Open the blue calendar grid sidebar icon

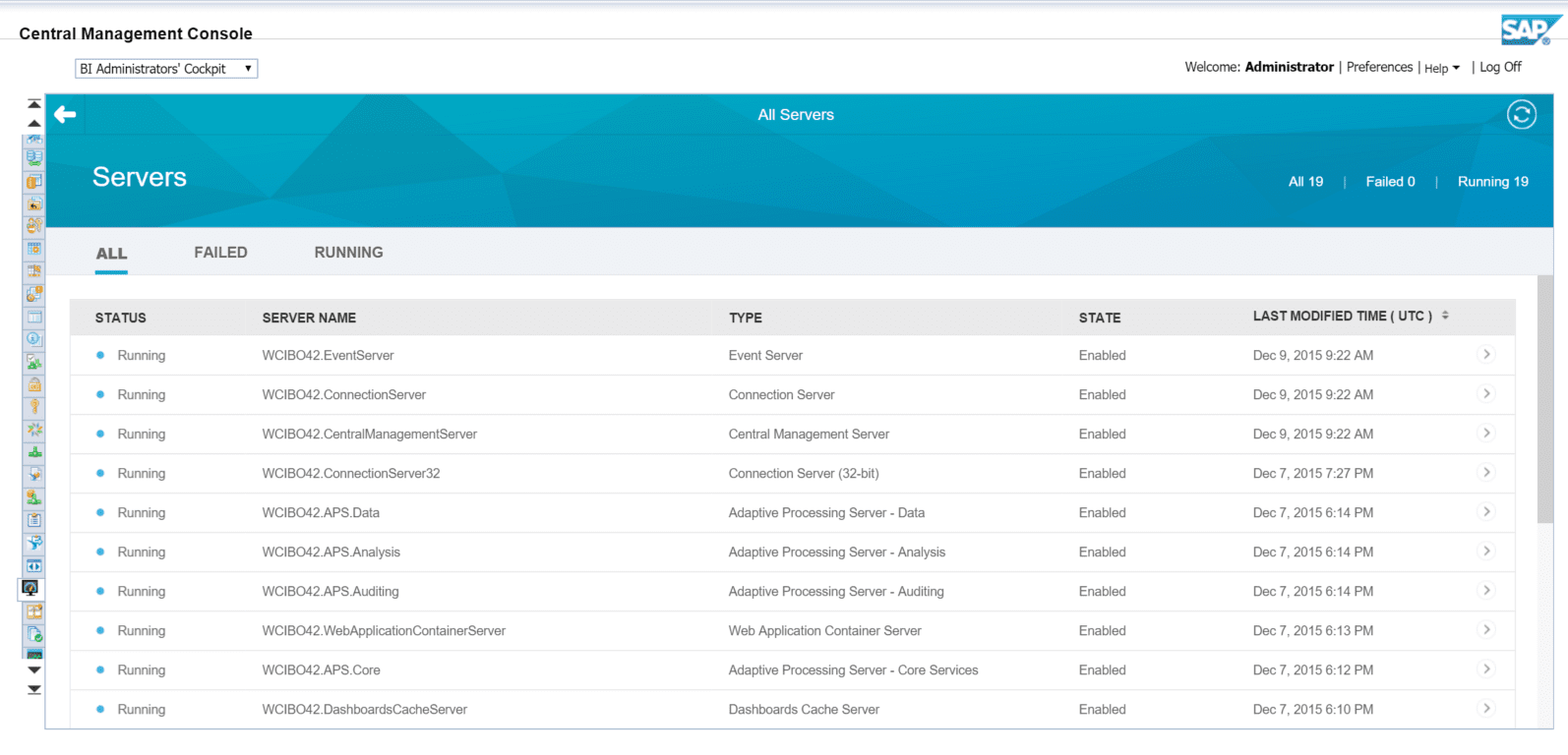pyautogui.click(x=34, y=249)
